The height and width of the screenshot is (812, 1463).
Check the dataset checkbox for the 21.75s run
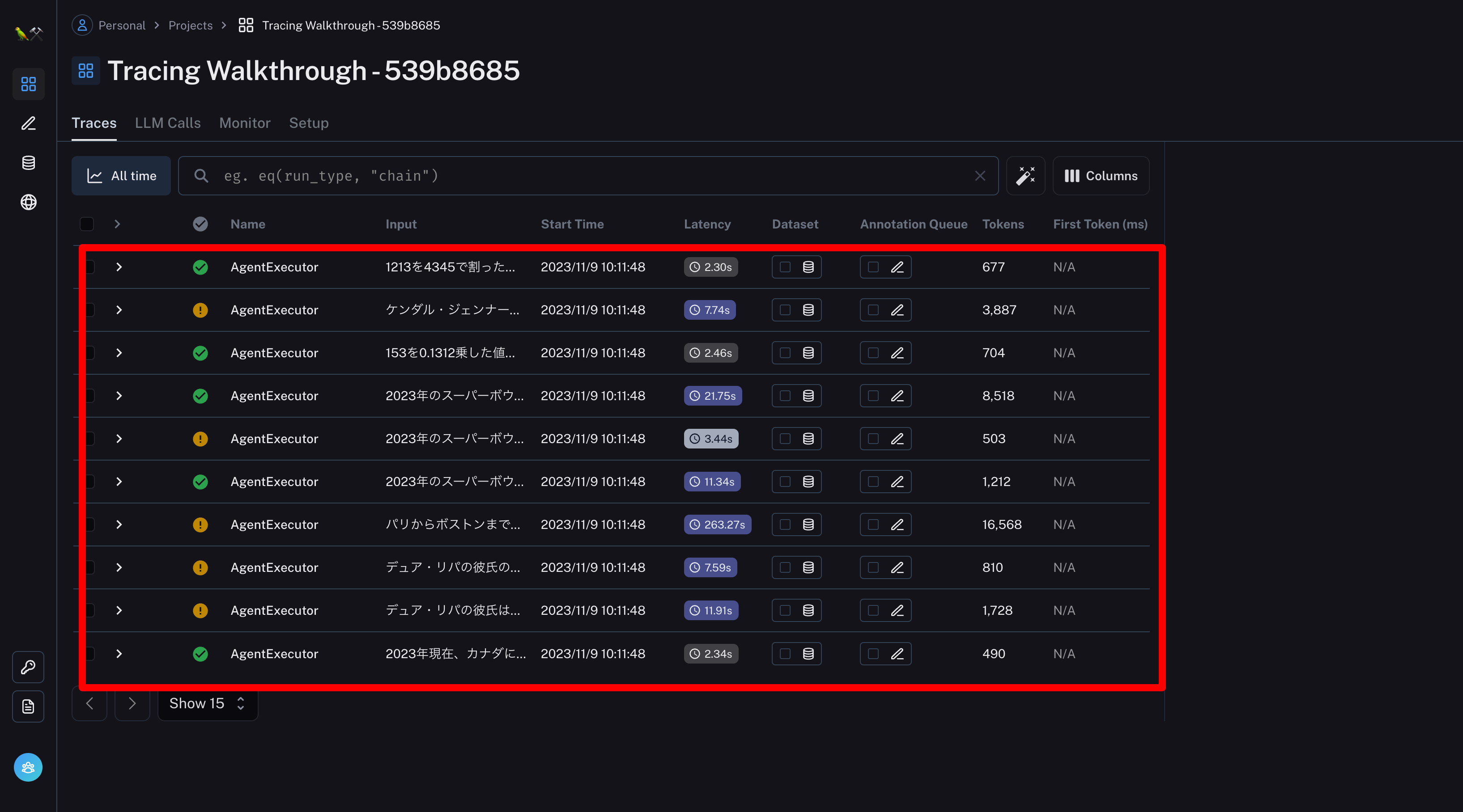point(785,396)
